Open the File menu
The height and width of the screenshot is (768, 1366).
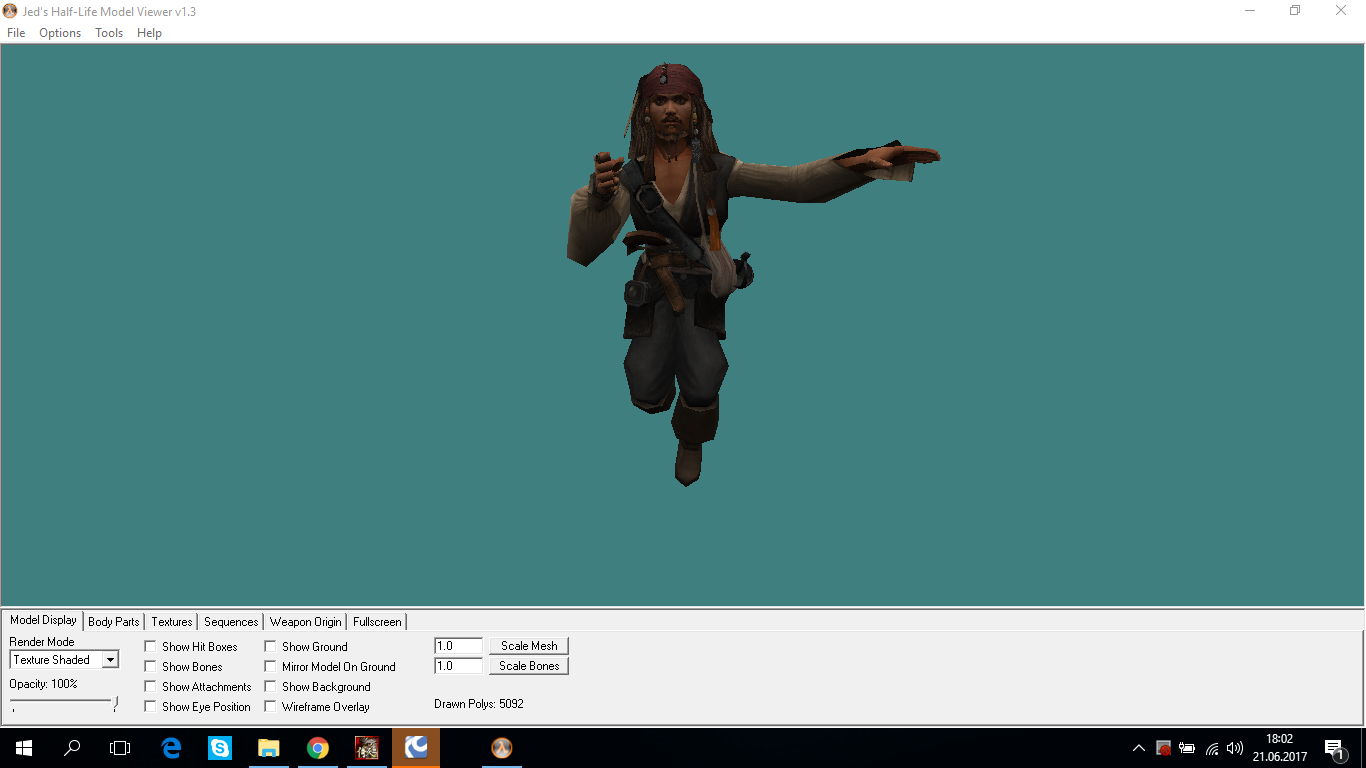16,33
